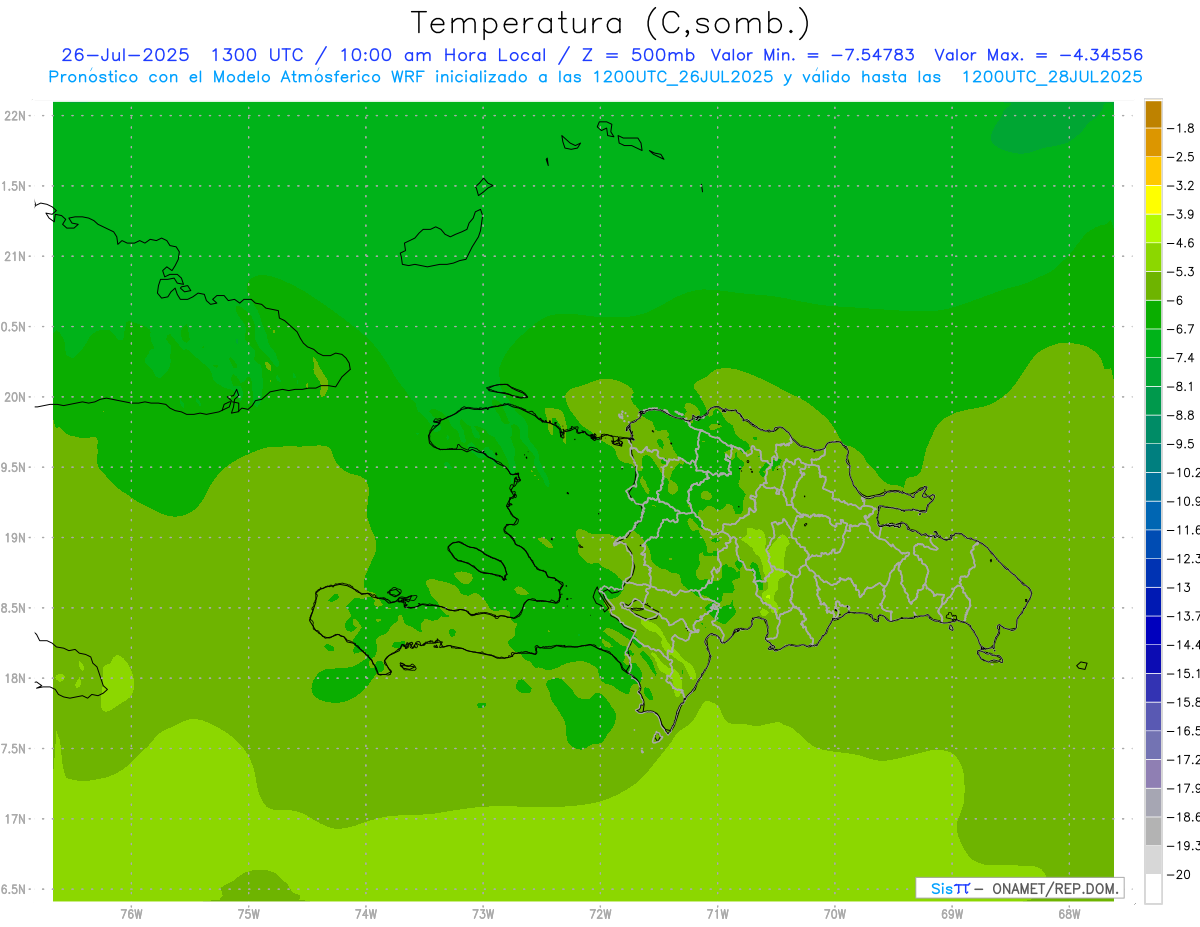The width and height of the screenshot is (1200, 927).
Task: Select the "Z = 500mb" level label
Action: 640,55
